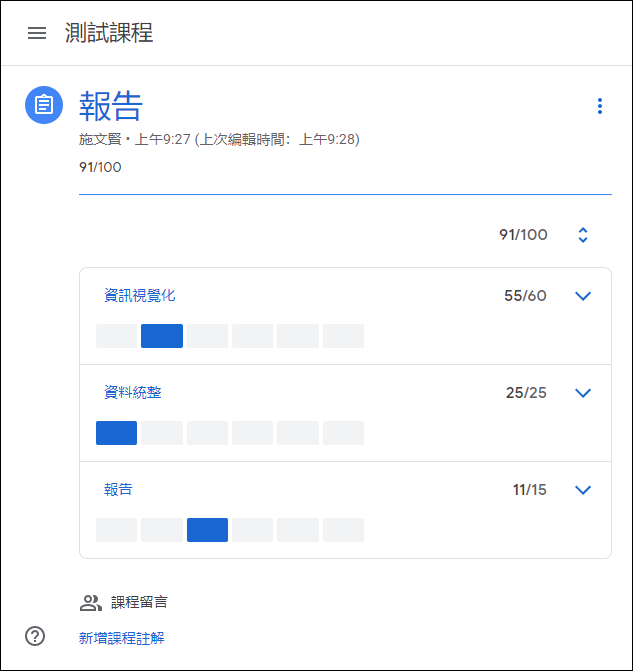
Task: Choose the last rating level for 資料統整
Action: click(x=343, y=433)
